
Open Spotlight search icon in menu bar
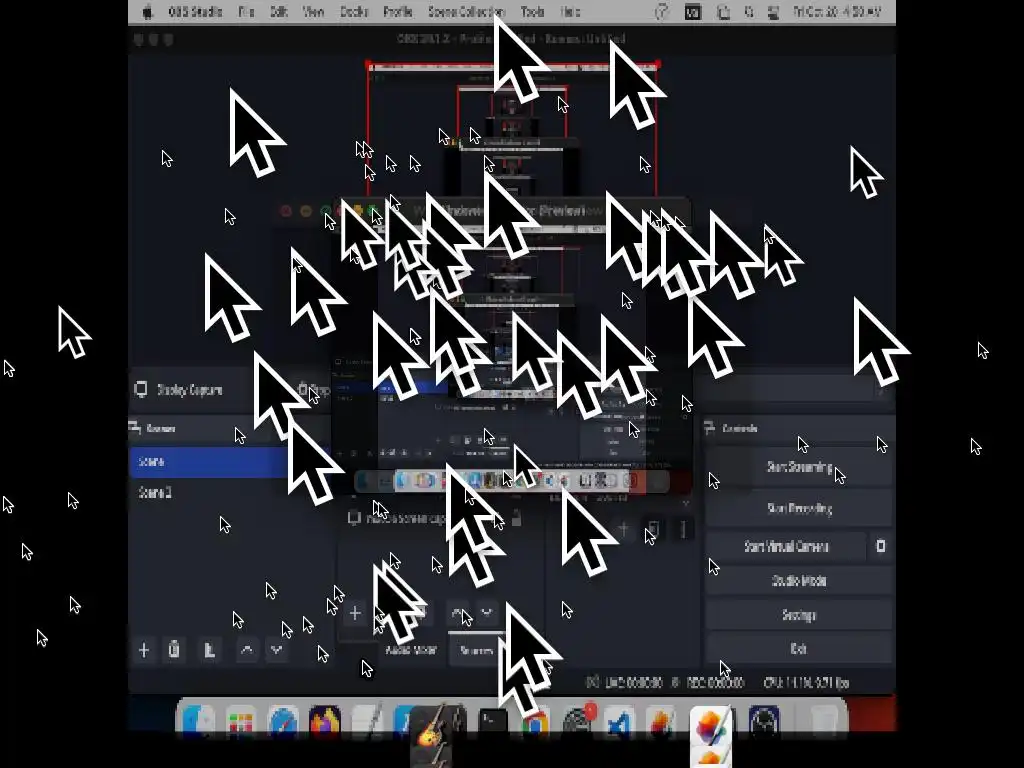[x=749, y=12]
